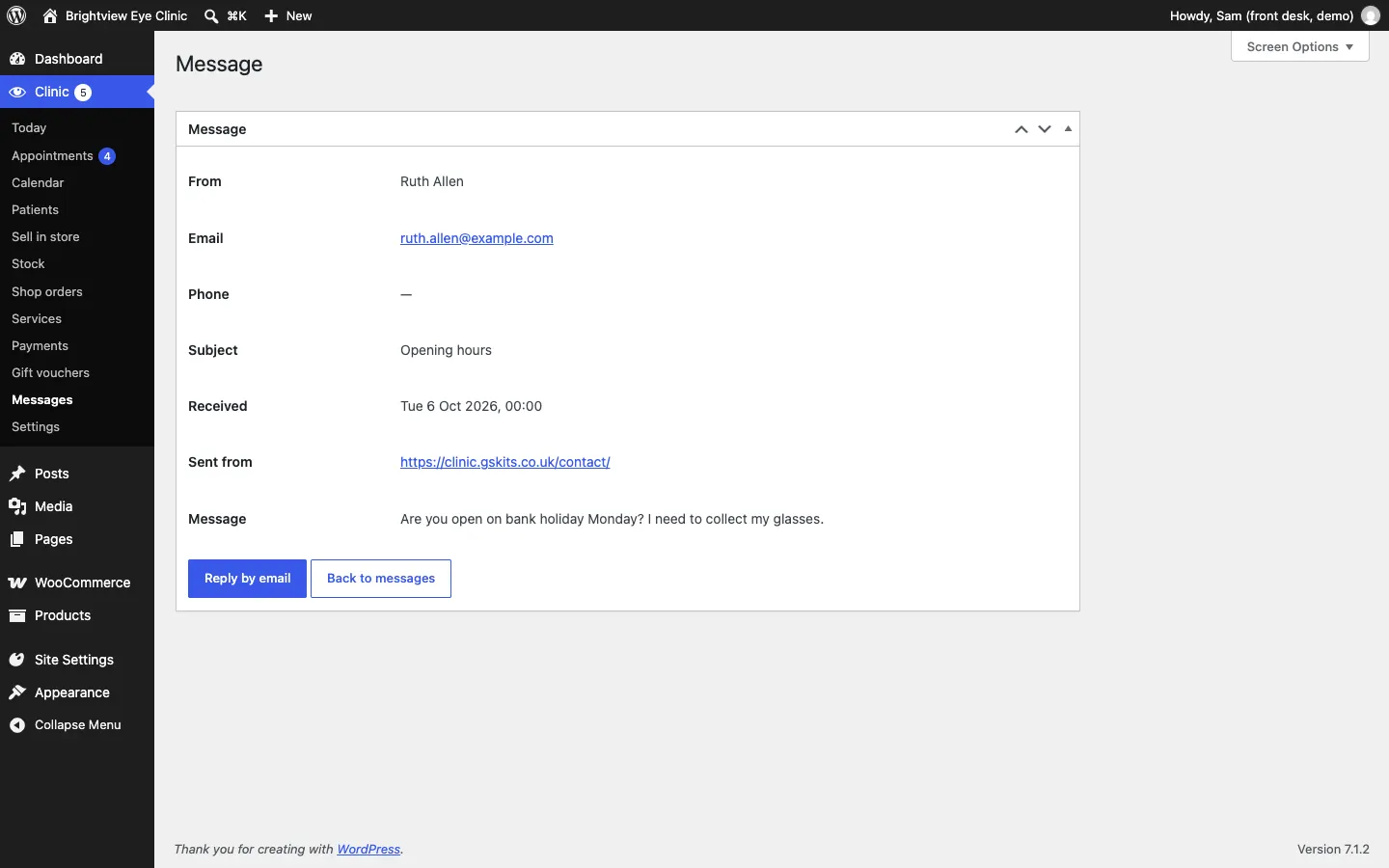Click the Back to messages button

[x=381, y=579]
